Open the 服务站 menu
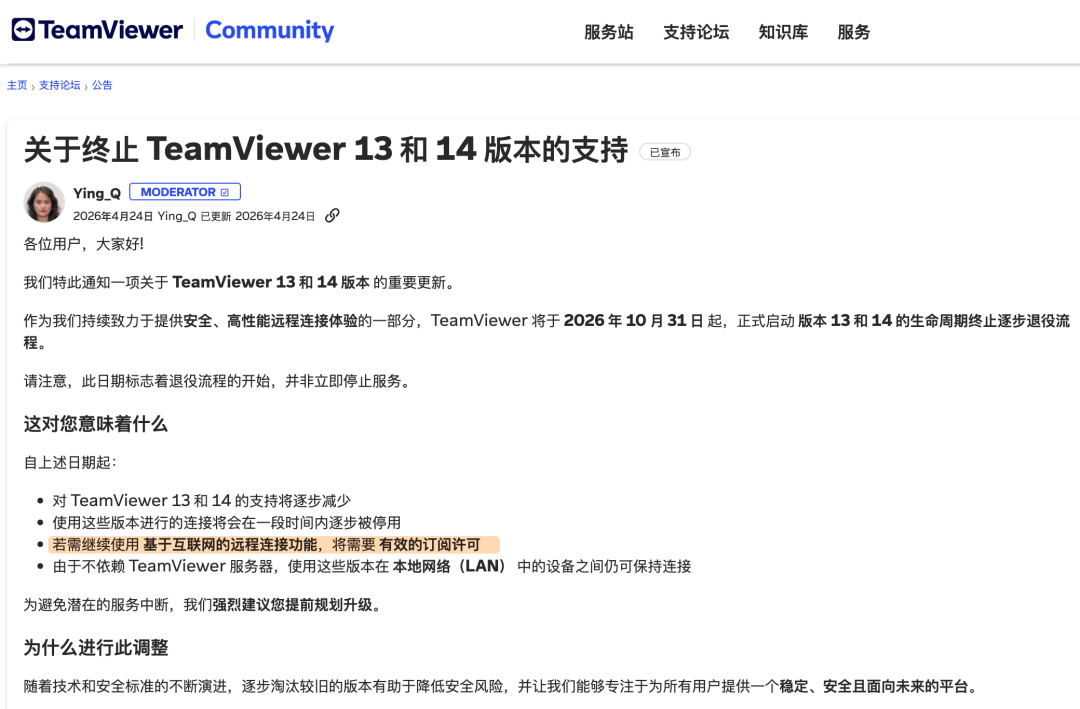Viewport: 1080px width, 709px height. [608, 32]
